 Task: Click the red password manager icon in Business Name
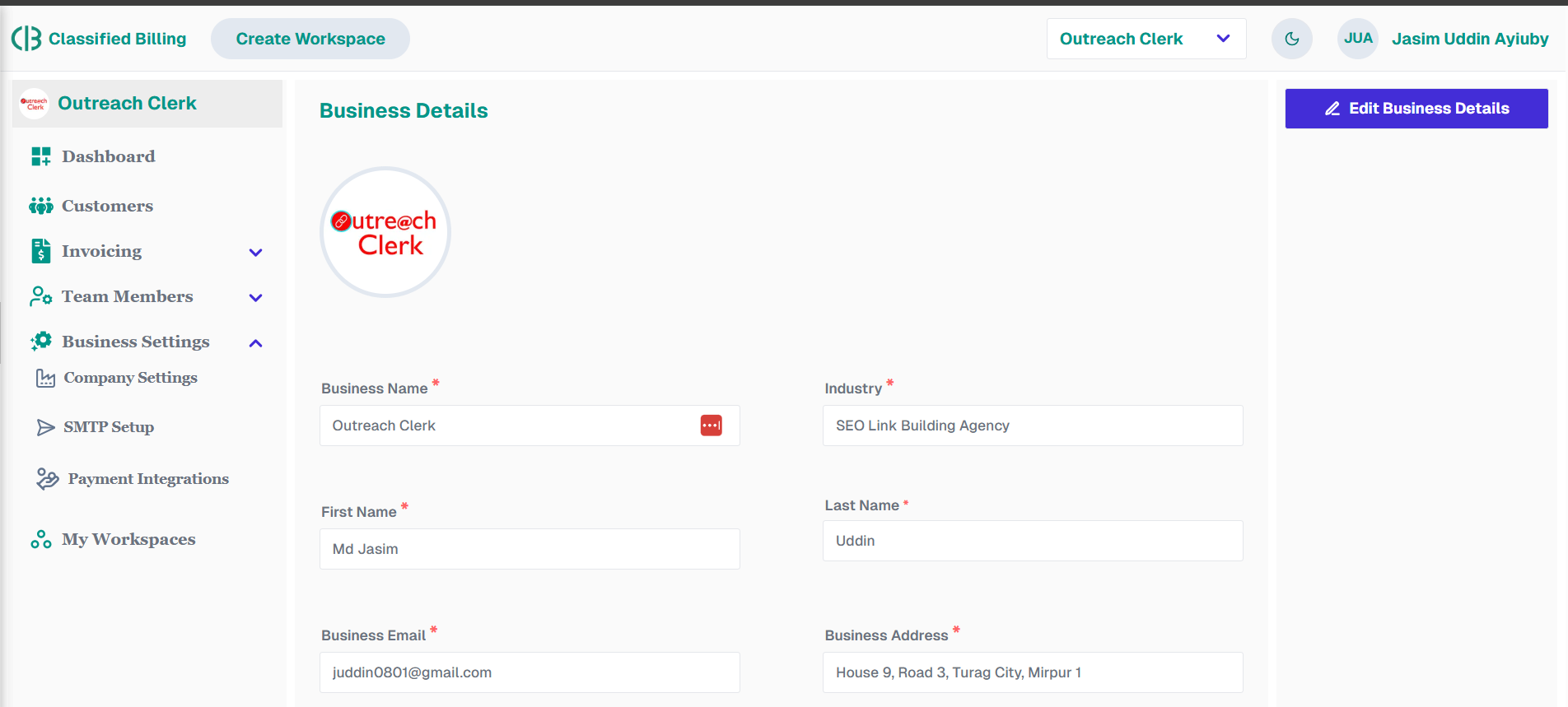[711, 426]
